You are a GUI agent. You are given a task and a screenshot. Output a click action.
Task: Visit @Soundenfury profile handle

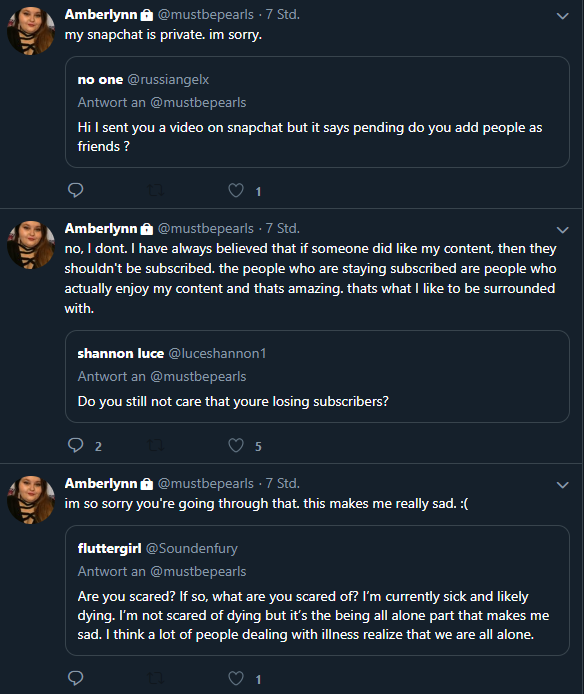point(192,548)
